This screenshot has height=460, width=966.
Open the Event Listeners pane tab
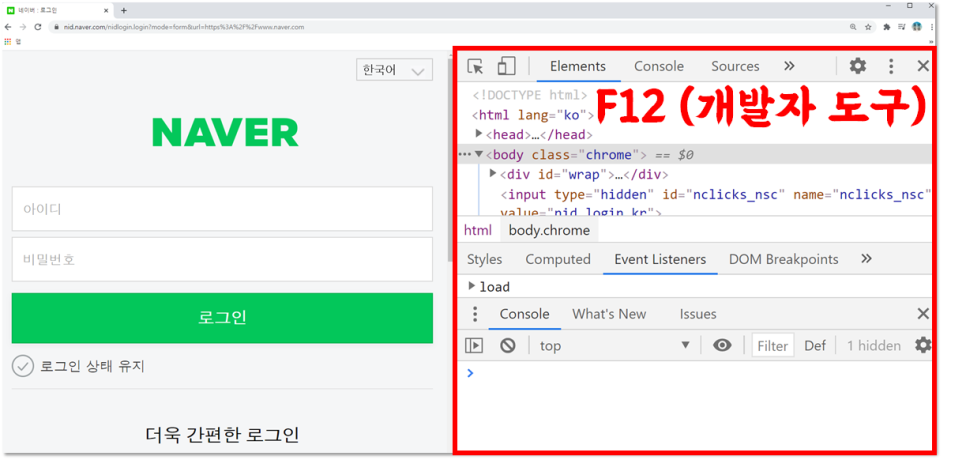tap(660, 259)
